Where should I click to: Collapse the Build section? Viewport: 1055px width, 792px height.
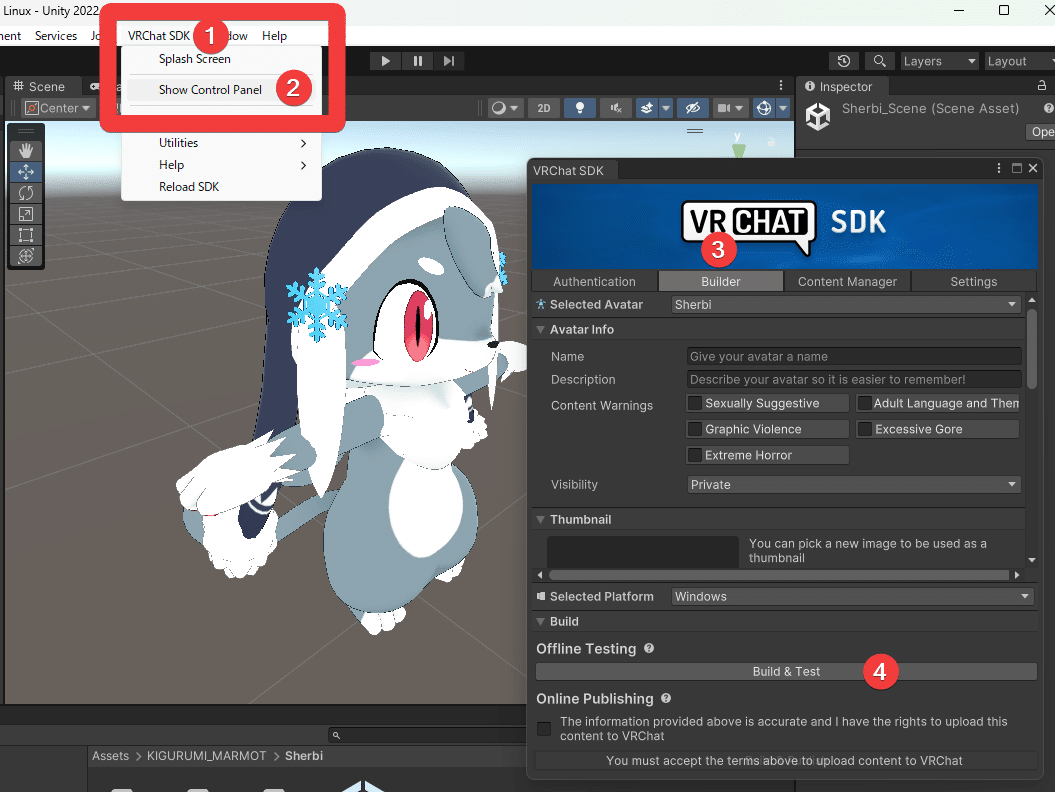tap(540, 622)
